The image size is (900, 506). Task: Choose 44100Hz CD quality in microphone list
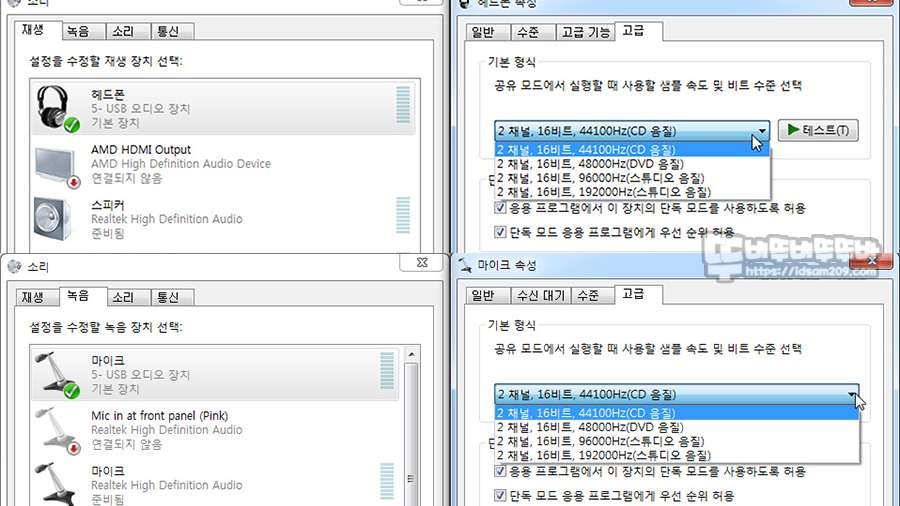677,413
